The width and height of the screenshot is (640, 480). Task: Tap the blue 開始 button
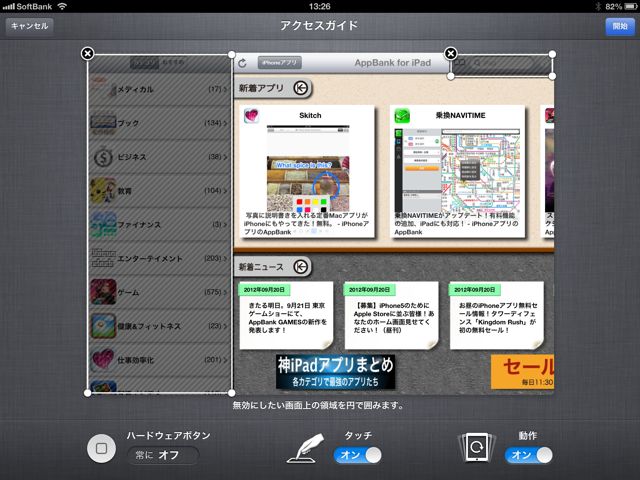tap(620, 26)
